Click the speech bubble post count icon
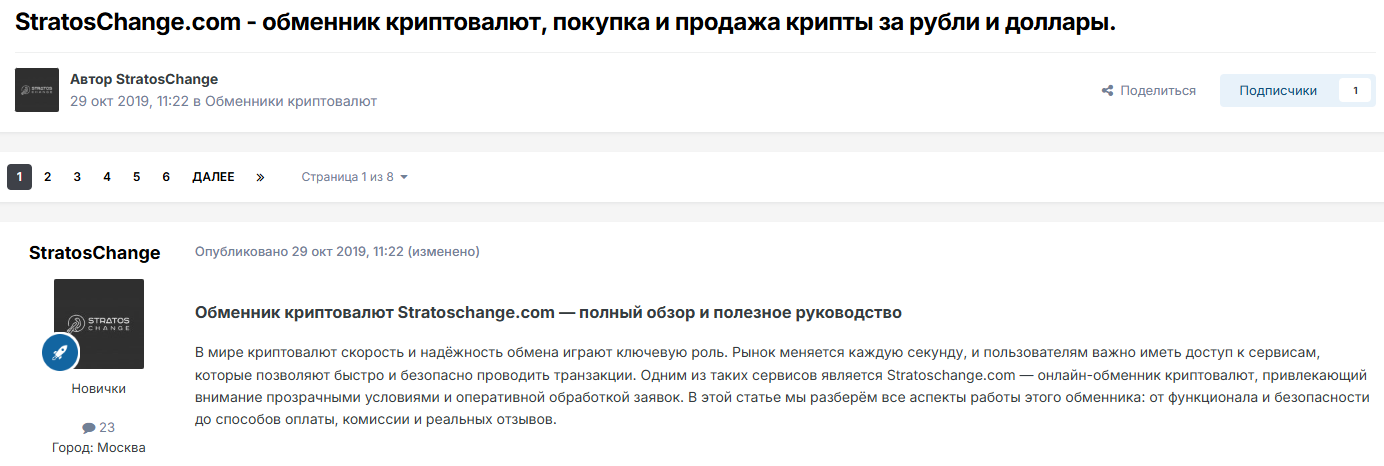This screenshot has height=466, width=1384. pyautogui.click(x=89, y=427)
